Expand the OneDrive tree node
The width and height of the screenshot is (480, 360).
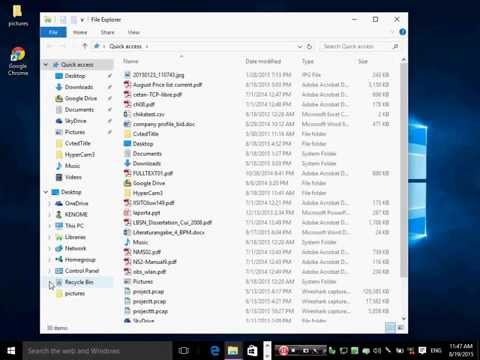(49, 203)
